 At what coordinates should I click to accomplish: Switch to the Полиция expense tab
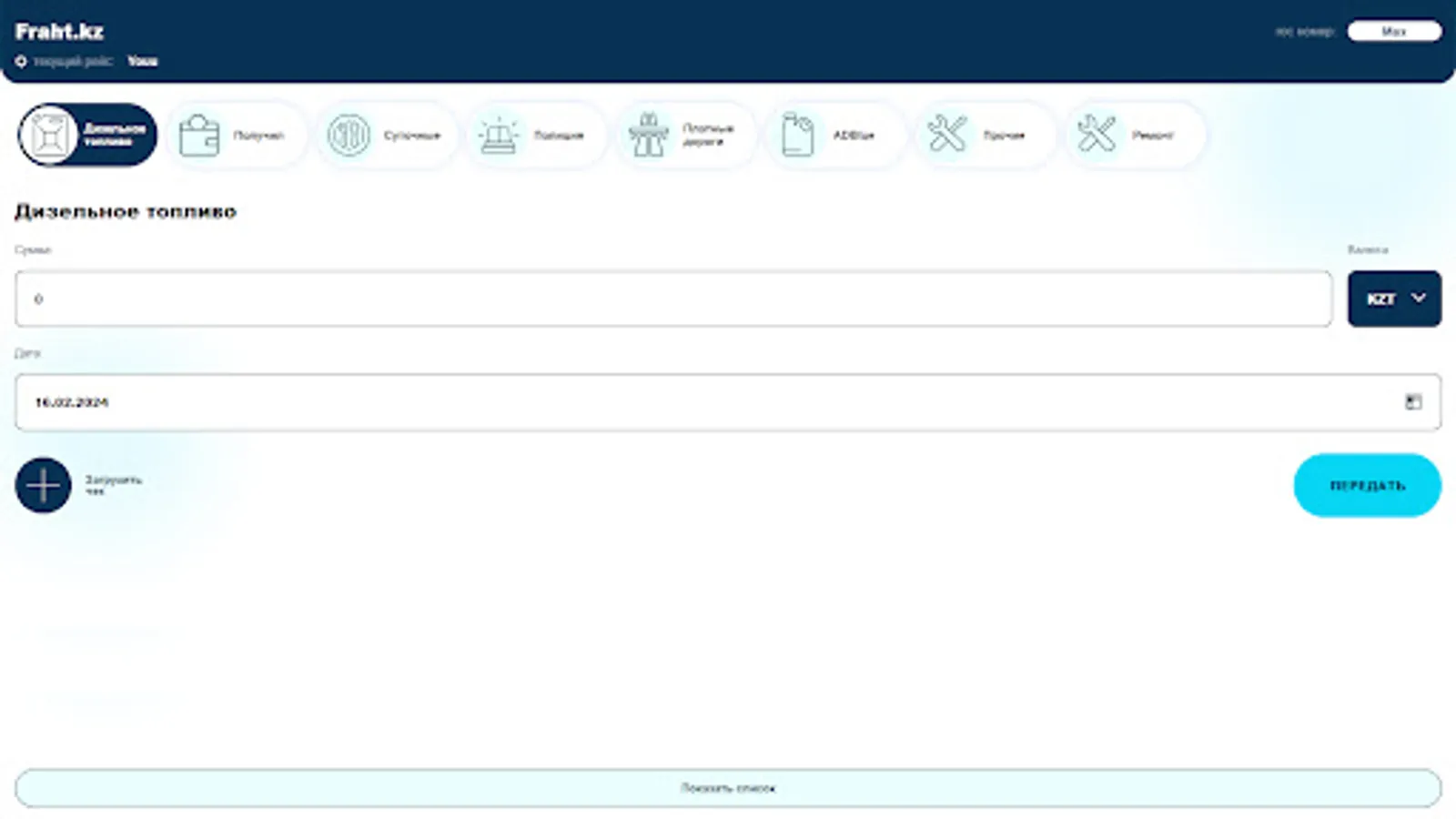536,135
